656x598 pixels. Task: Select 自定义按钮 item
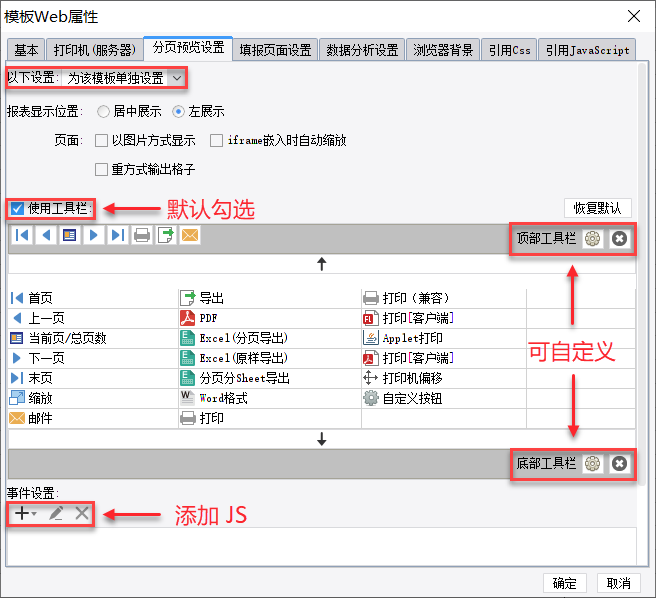(x=444, y=398)
